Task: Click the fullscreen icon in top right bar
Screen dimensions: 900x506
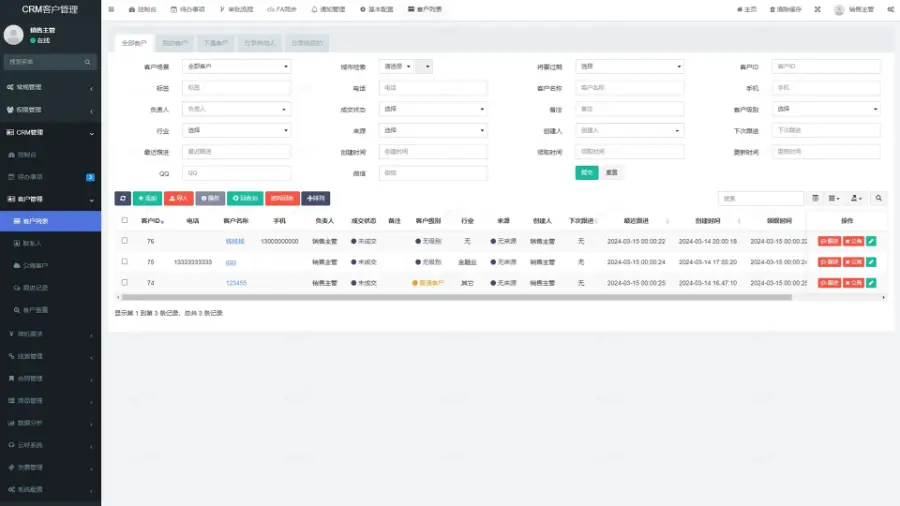Action: pos(817,9)
